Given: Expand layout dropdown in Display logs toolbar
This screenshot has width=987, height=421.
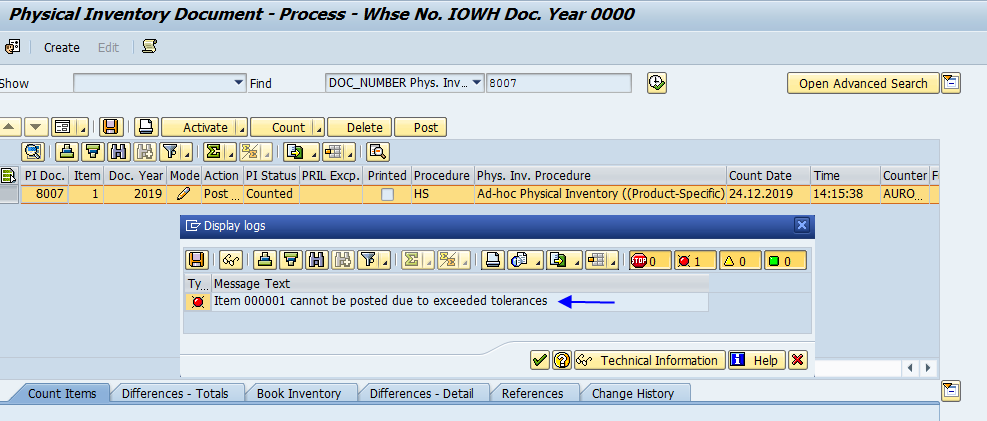Looking at the screenshot, I should [x=614, y=260].
